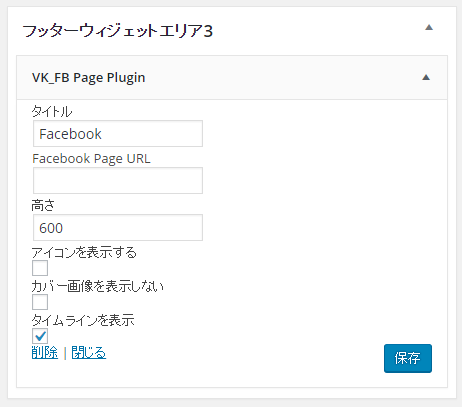Screen dimensions: 462x407
Task: Click the 削除 link to delete widget
Action: point(45,353)
